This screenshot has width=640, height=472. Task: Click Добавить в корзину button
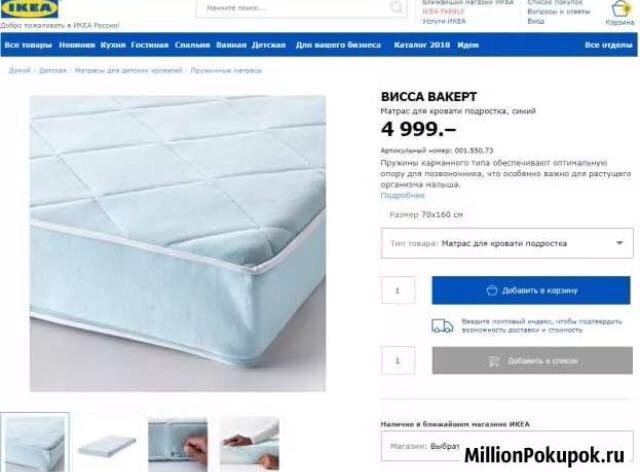pos(531,290)
